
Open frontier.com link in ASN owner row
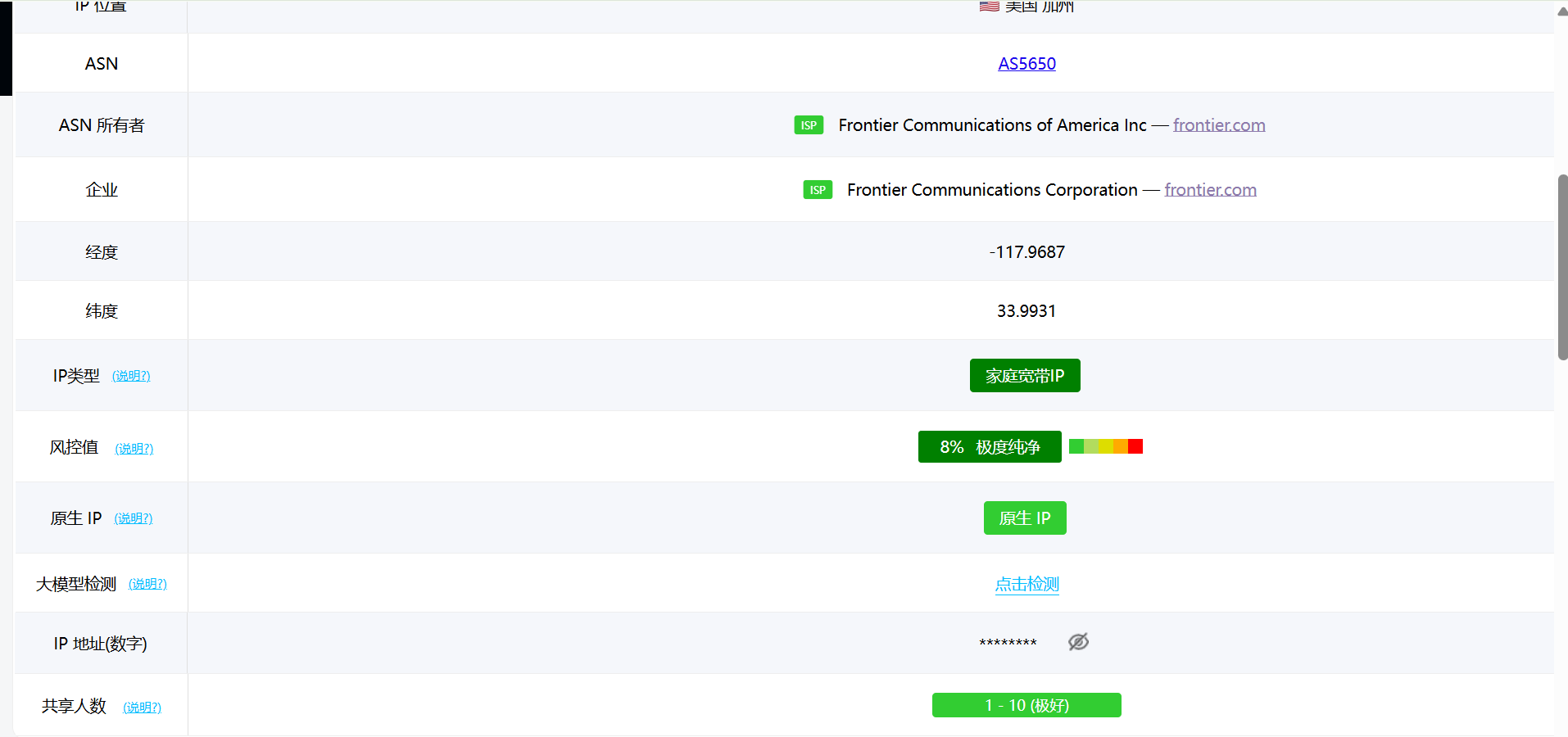click(x=1218, y=125)
